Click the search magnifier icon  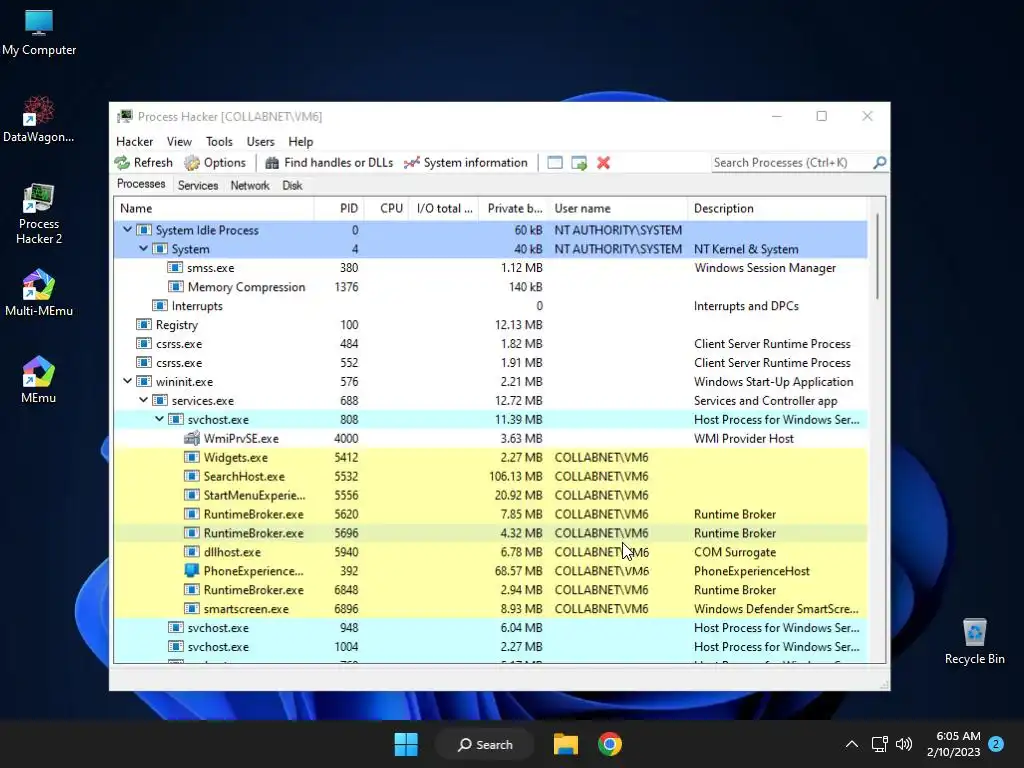pyautogui.click(x=879, y=163)
